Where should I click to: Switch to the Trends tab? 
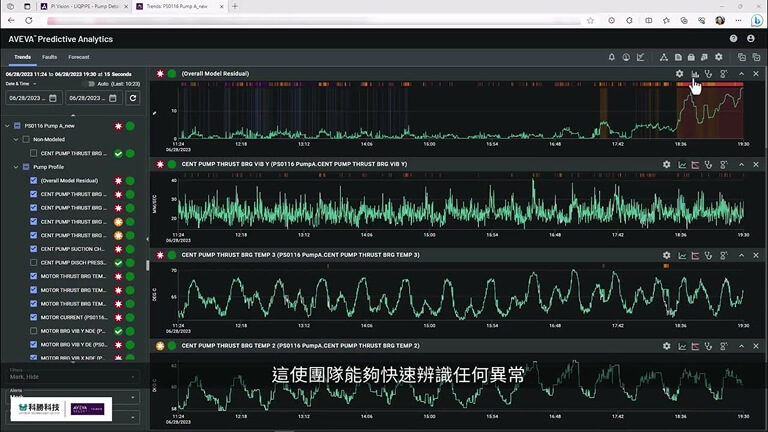(23, 57)
